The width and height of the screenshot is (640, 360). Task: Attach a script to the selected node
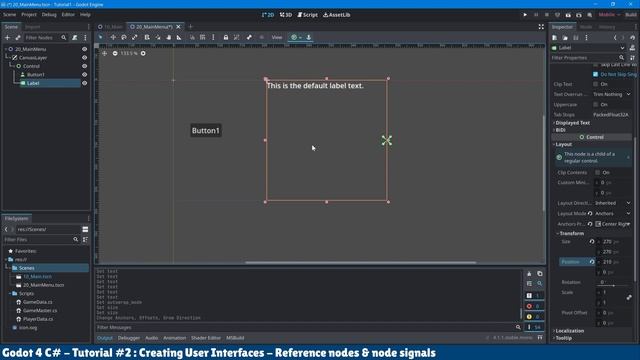click(x=75, y=38)
